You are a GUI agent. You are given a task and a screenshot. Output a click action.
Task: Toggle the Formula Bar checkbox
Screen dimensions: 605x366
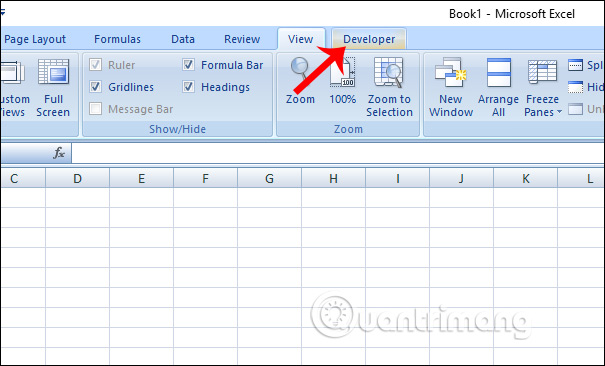188,65
